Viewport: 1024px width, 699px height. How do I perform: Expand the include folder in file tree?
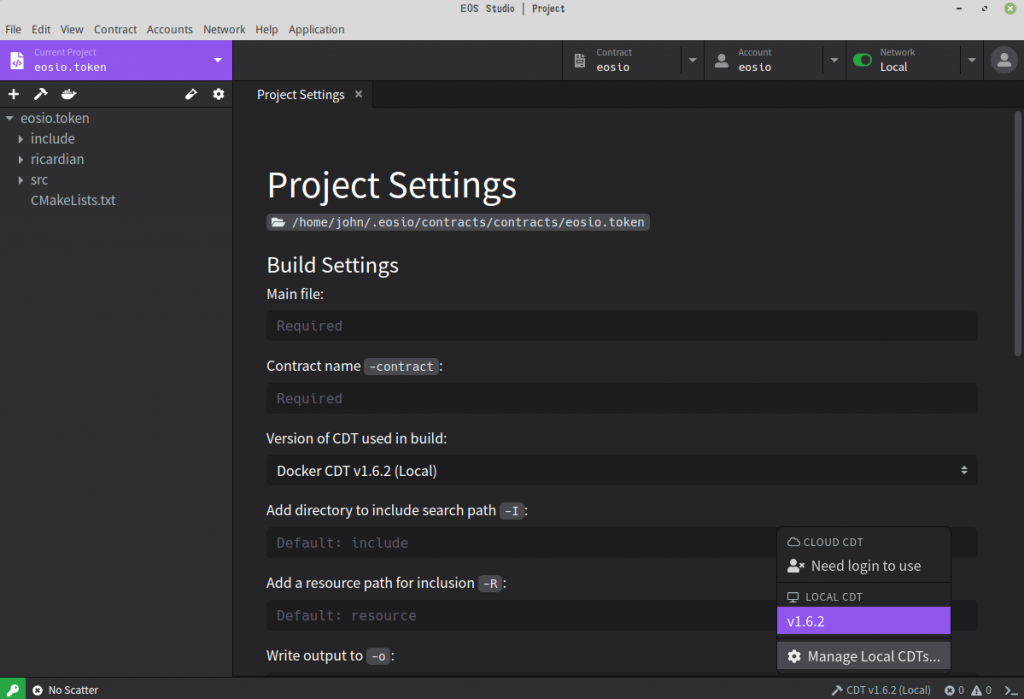(21, 139)
